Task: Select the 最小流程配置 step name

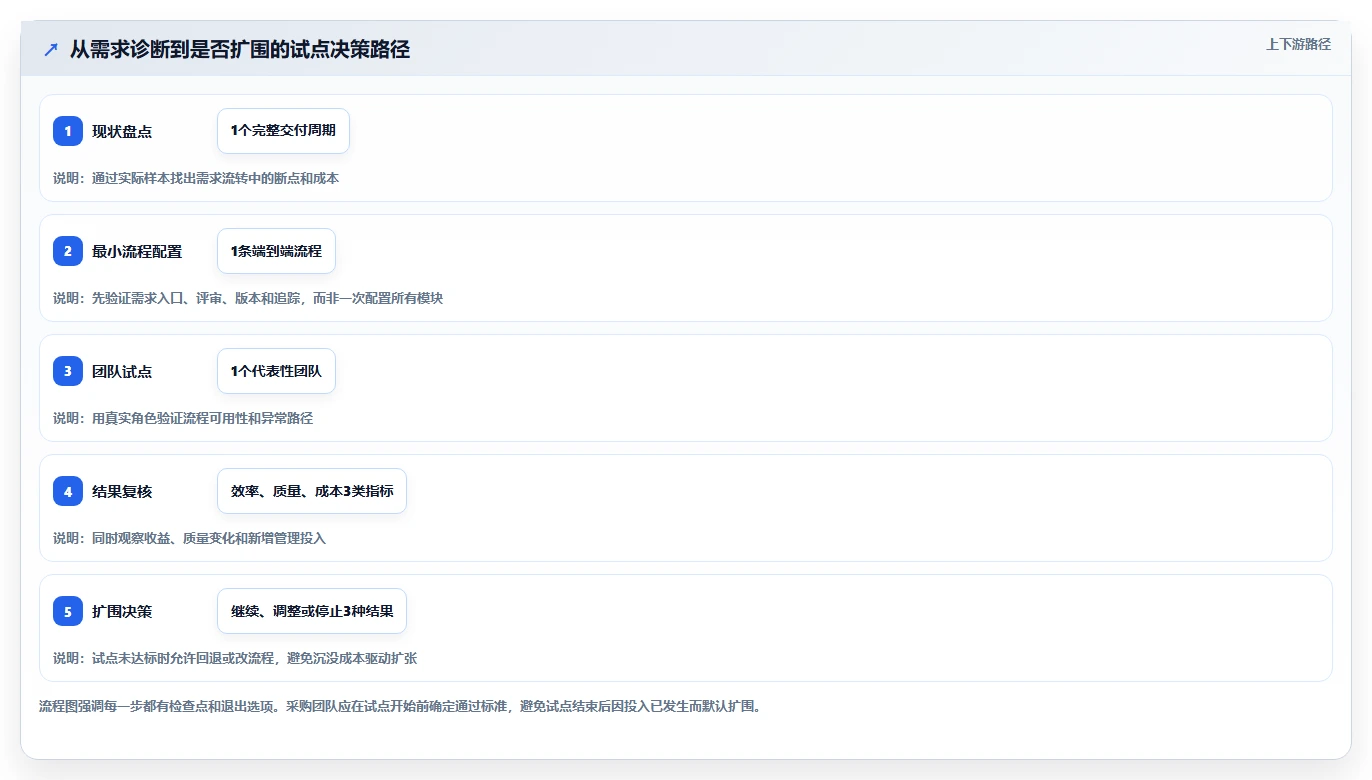Action: pos(137,251)
